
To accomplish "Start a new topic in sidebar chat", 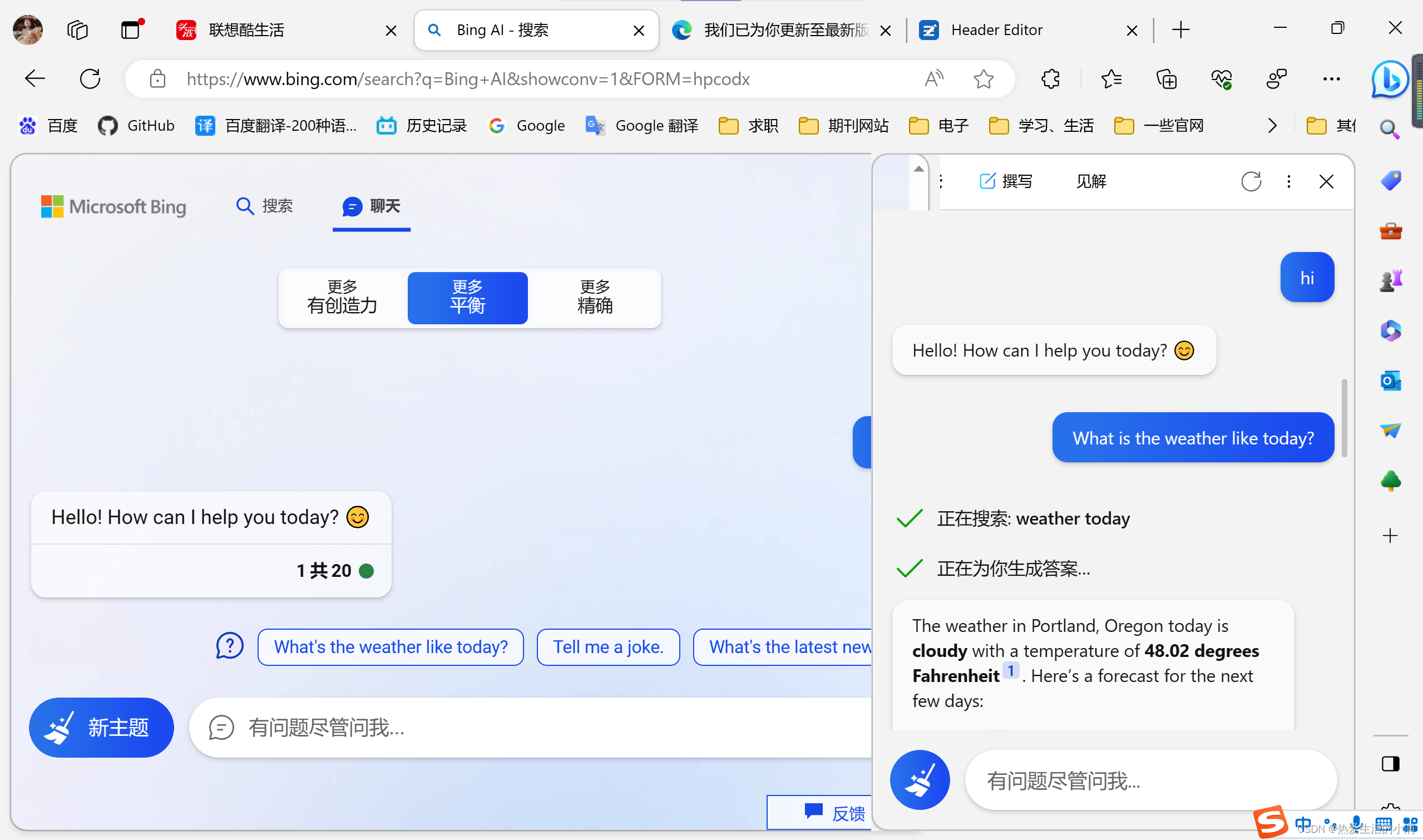I will (920, 780).
